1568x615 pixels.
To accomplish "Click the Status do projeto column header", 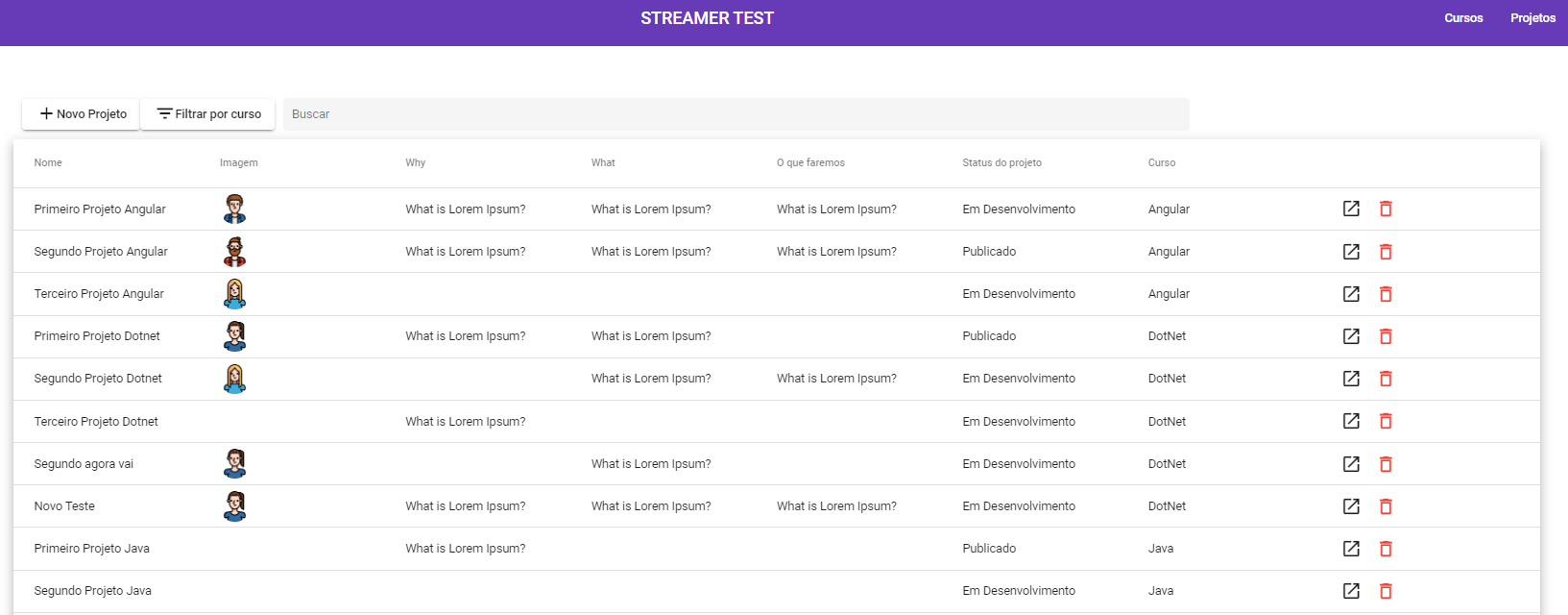I will click(x=1001, y=162).
